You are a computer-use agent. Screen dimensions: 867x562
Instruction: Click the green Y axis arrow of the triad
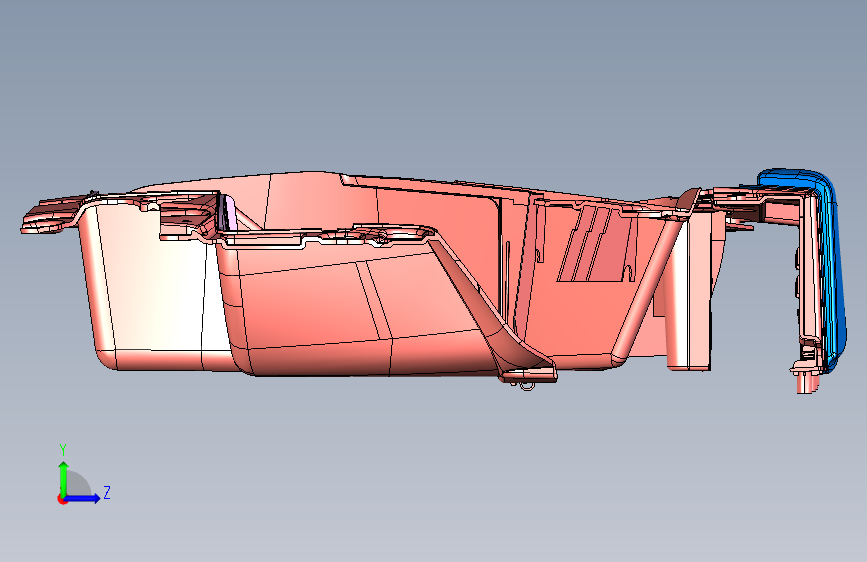(64, 478)
